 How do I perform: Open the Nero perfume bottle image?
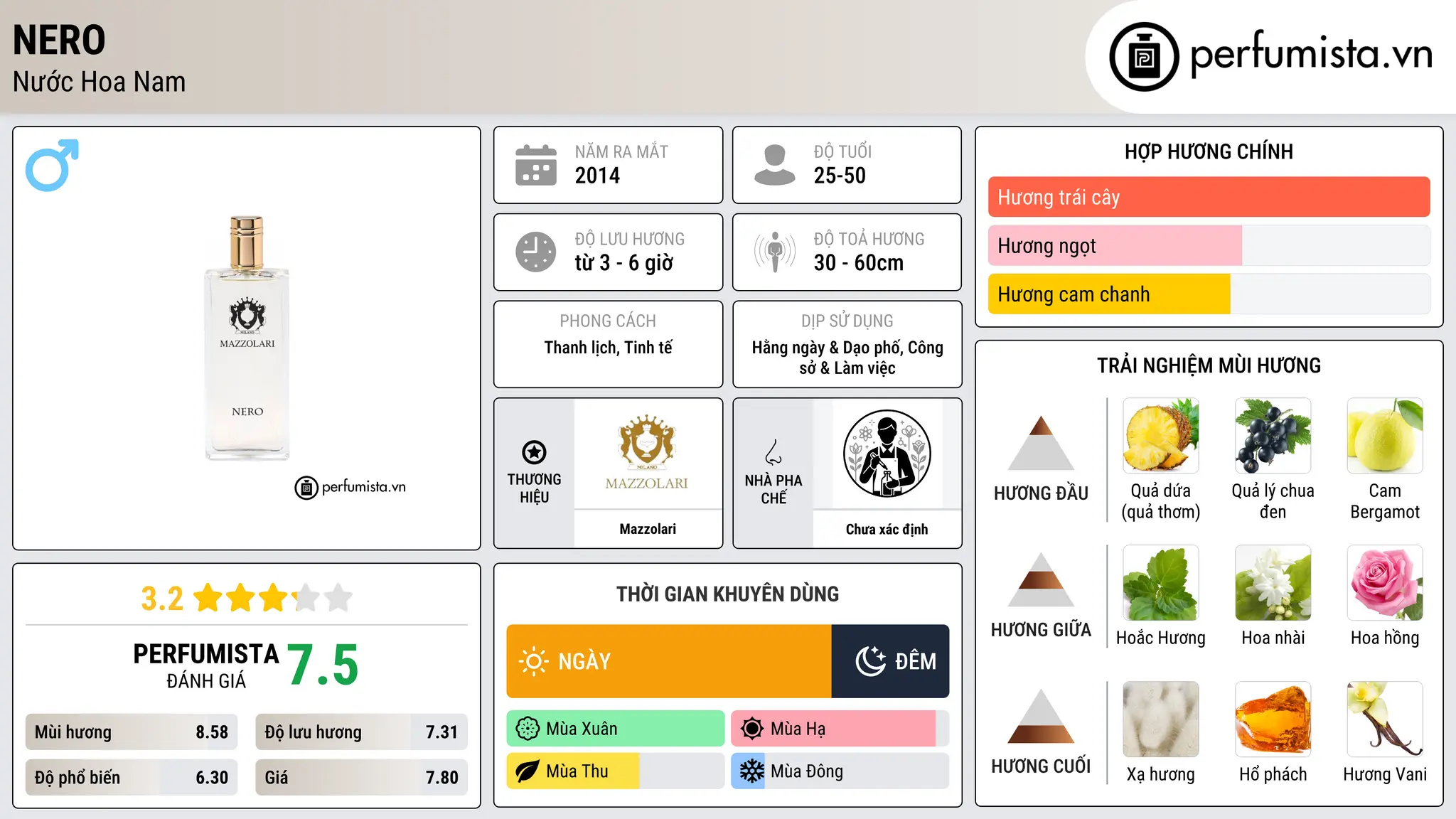(247, 338)
